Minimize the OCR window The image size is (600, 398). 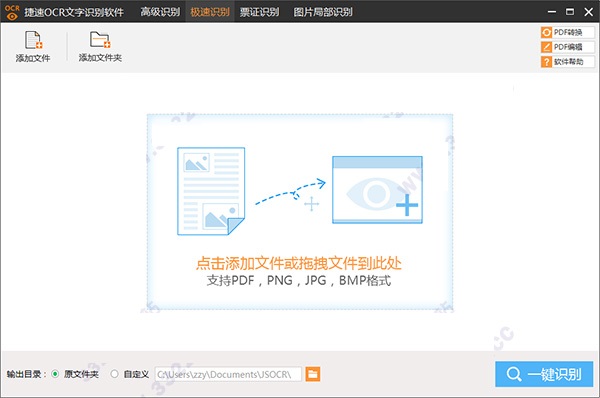tap(551, 12)
